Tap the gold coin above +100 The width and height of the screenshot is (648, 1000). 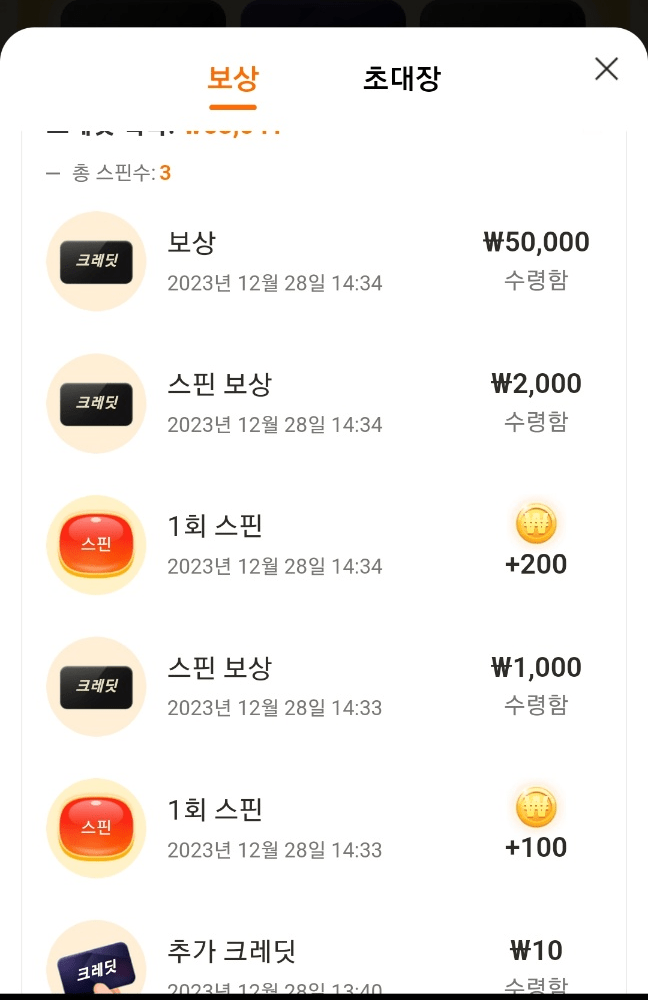coord(536,806)
